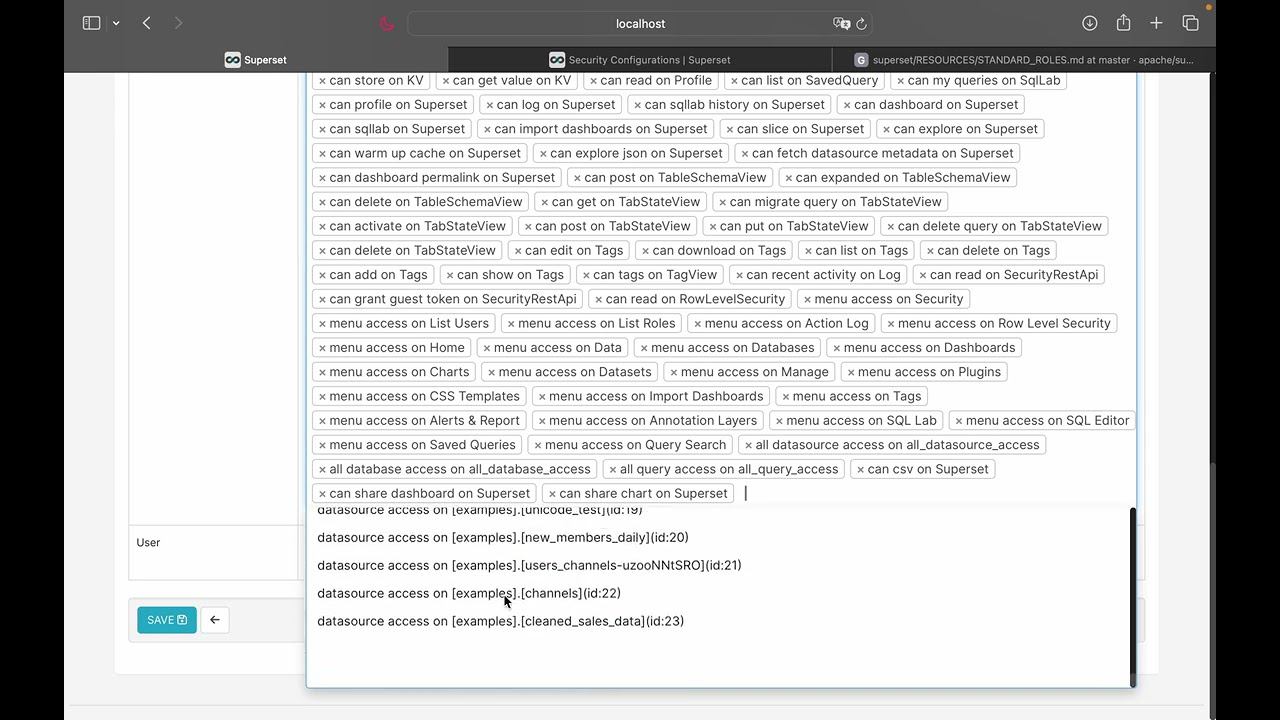
Task: Remove 'can profile on Superset' tag via x
Action: click(322, 105)
